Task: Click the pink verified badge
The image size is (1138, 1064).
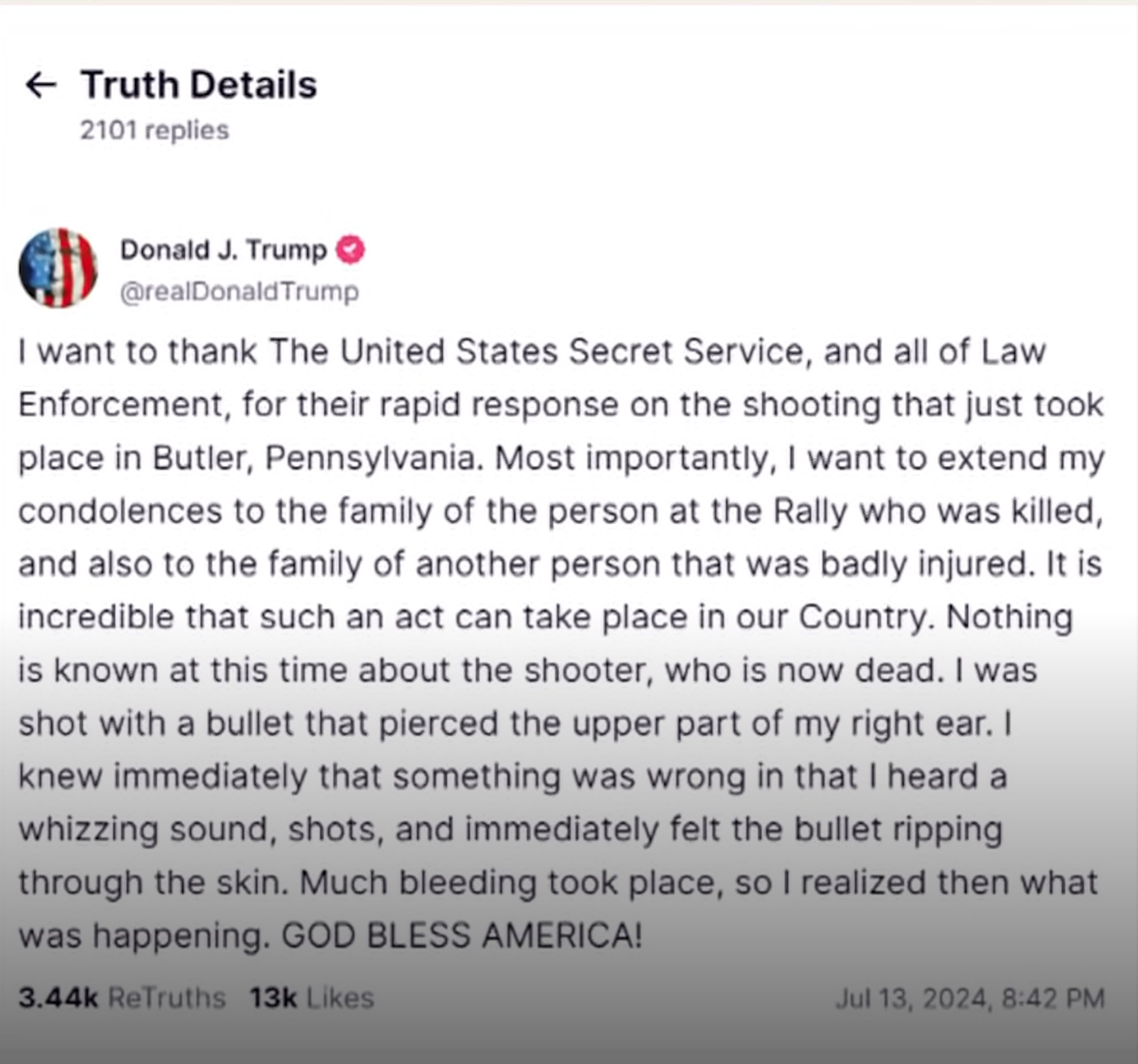Action: pyautogui.click(x=350, y=249)
